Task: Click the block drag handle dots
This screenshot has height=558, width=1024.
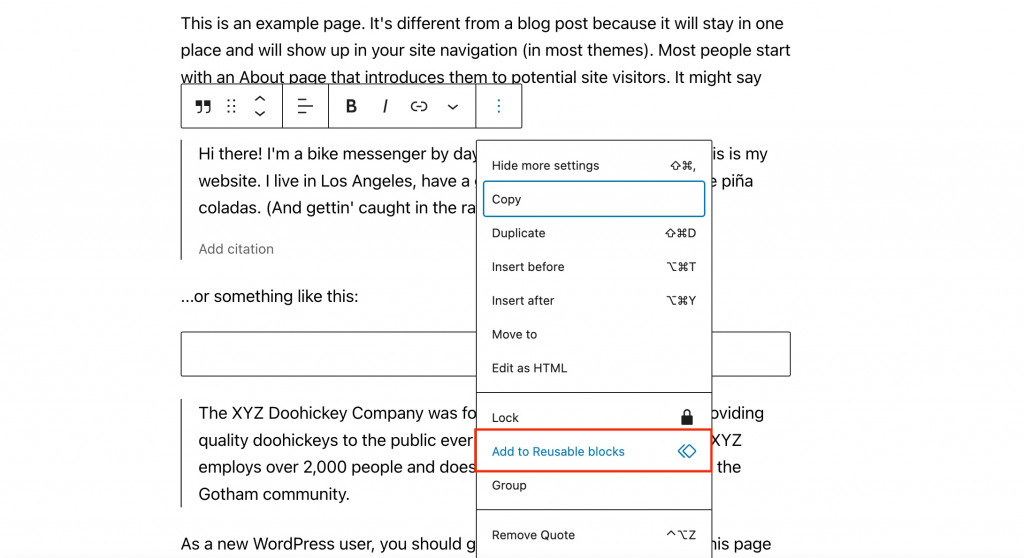Action: tap(231, 107)
